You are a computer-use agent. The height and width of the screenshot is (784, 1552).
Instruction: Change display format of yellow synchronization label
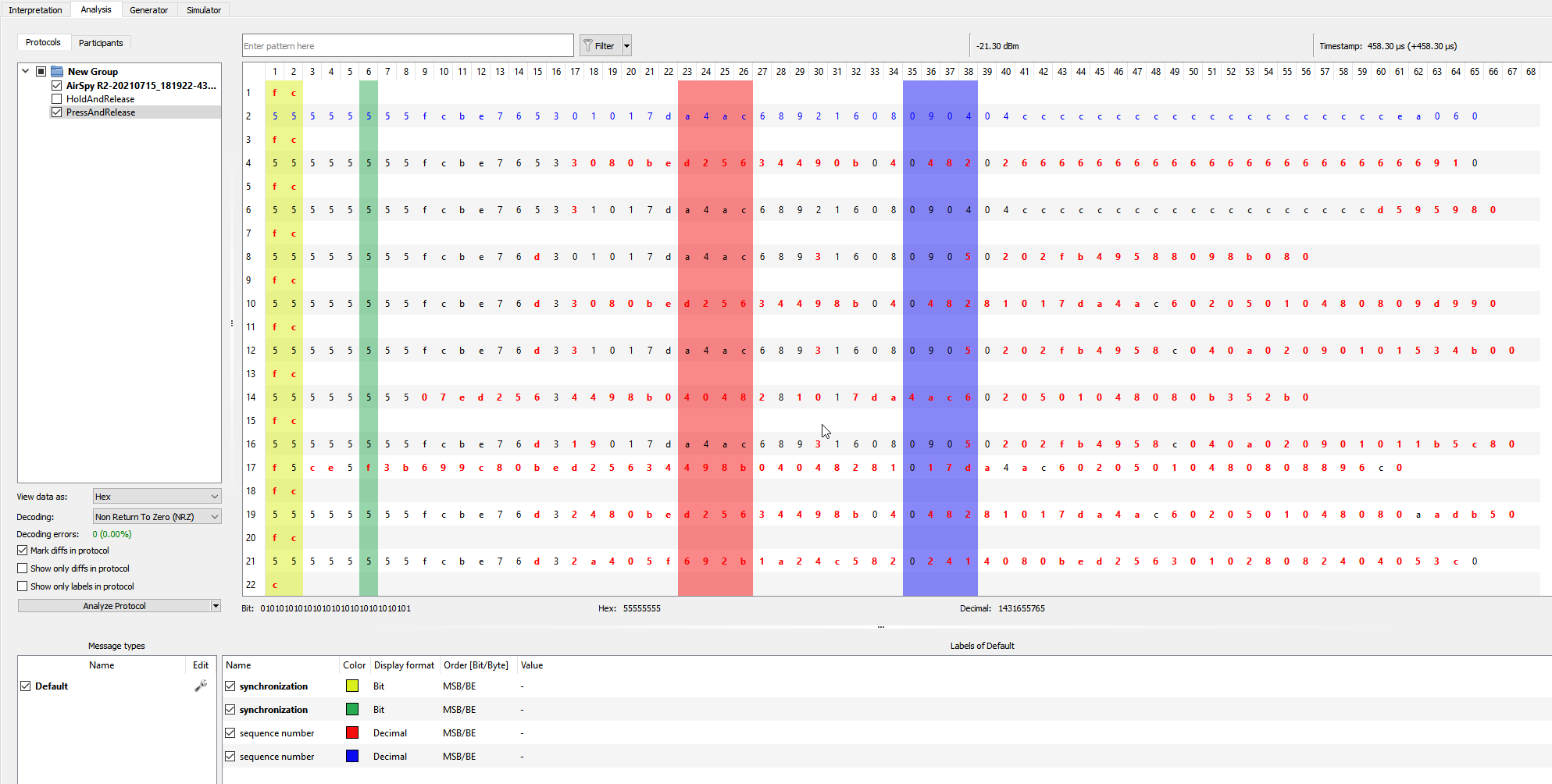tap(405, 686)
